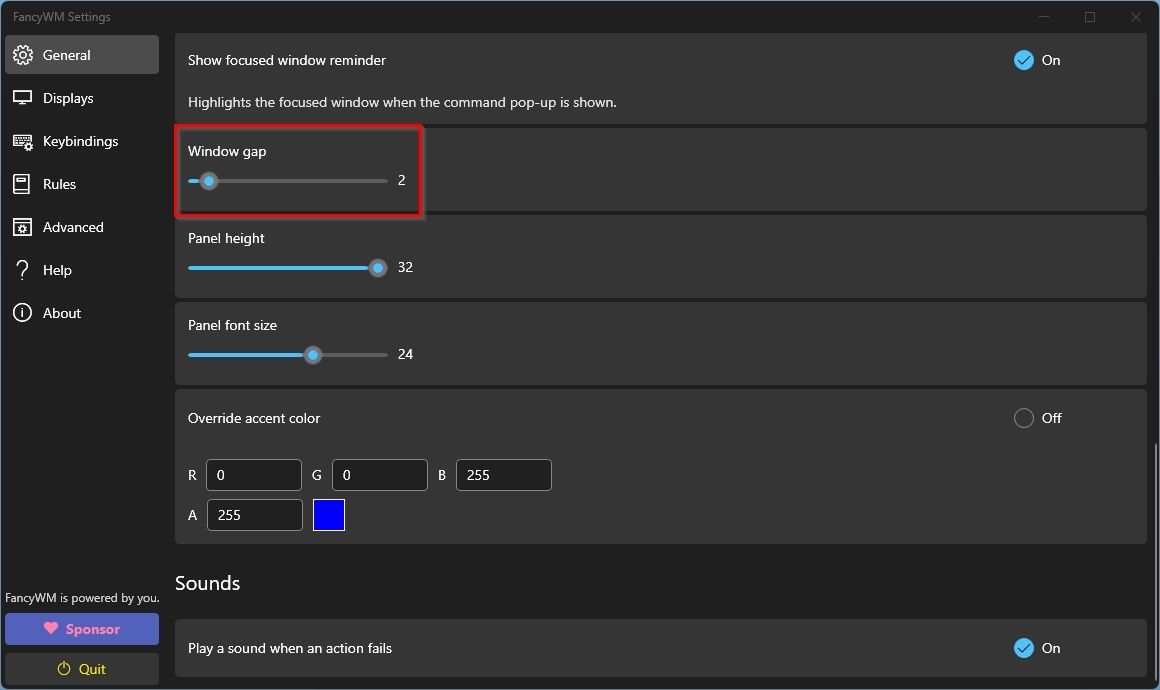
Task: Click the G value input field
Action: (x=380, y=474)
